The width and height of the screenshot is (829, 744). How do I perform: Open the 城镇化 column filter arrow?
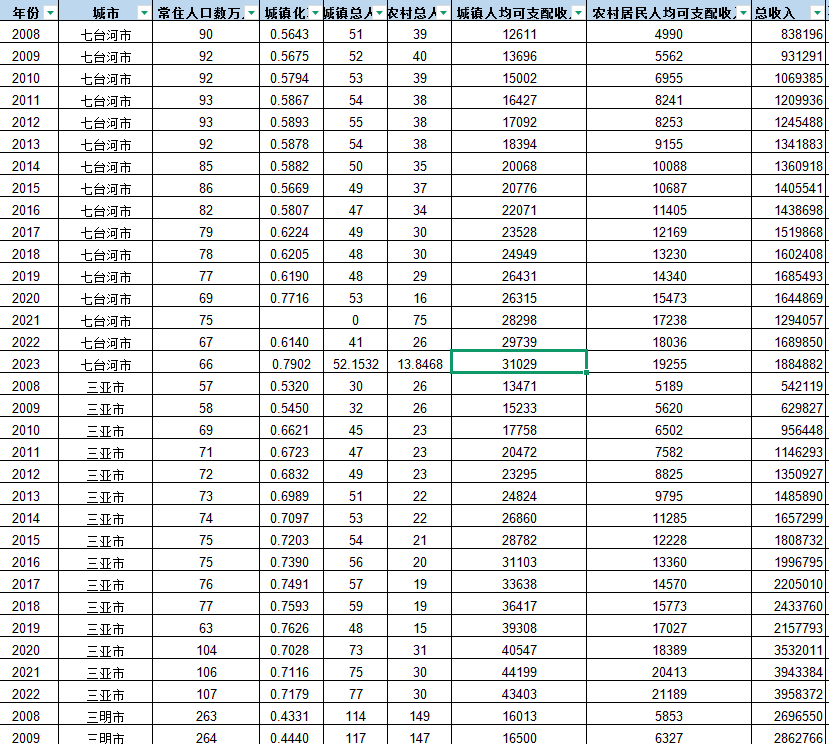point(316,12)
